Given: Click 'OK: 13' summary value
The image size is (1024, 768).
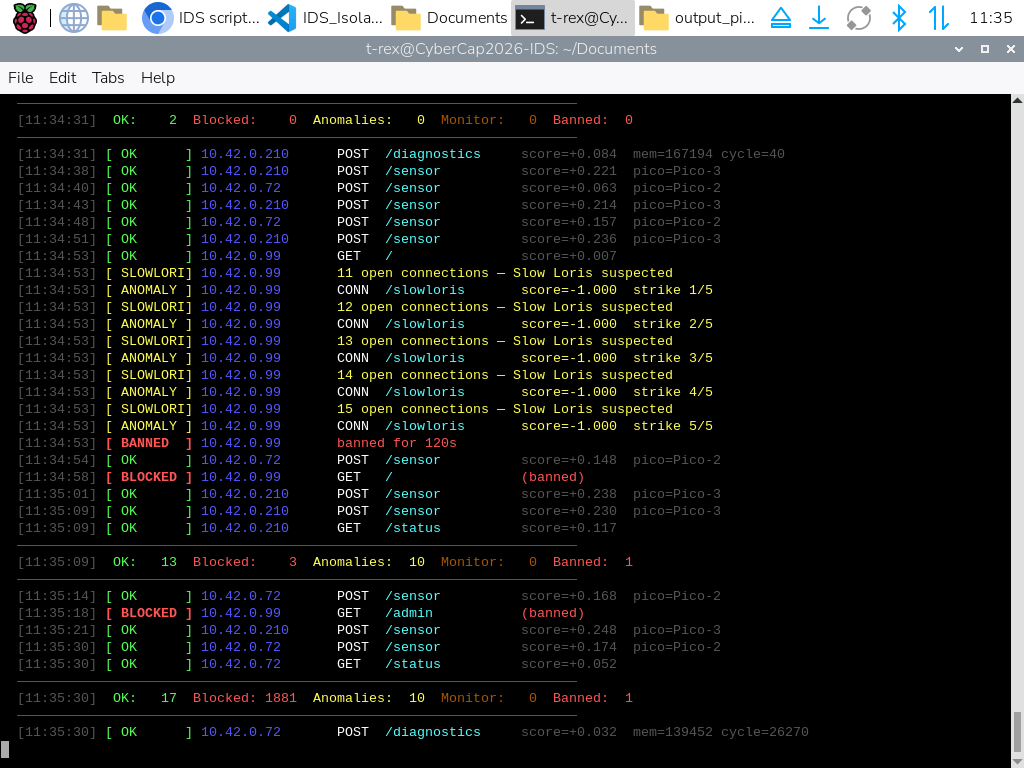Looking at the screenshot, I should click(144, 562).
